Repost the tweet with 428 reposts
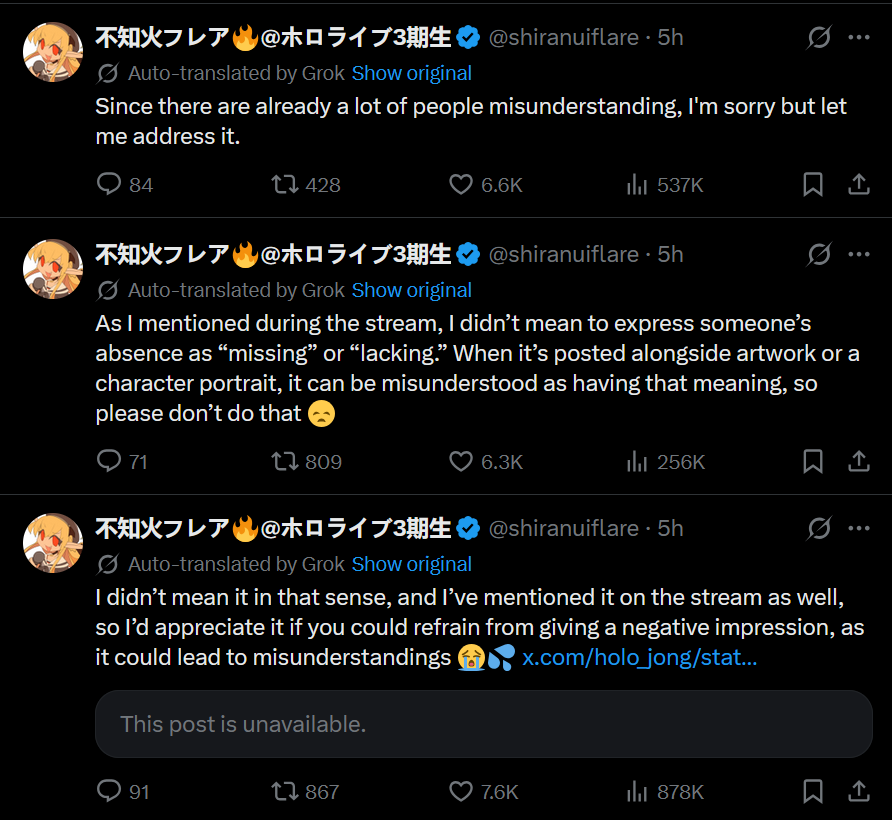892x820 pixels. tap(284, 185)
